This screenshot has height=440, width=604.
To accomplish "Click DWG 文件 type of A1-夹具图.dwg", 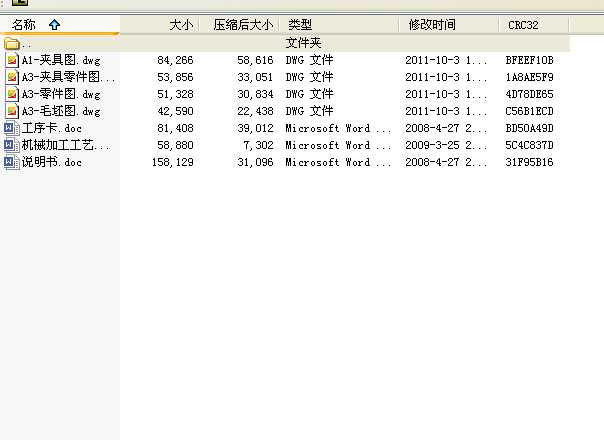I will (x=309, y=60).
